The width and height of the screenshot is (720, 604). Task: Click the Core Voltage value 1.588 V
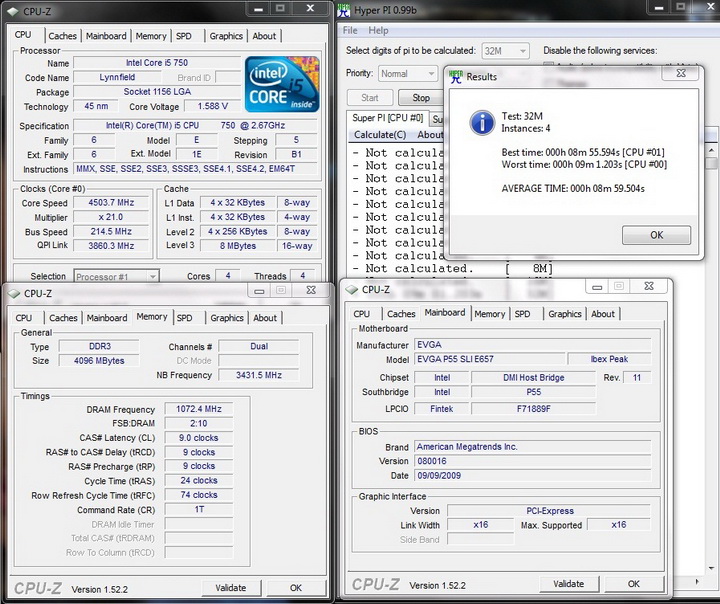tap(213, 106)
